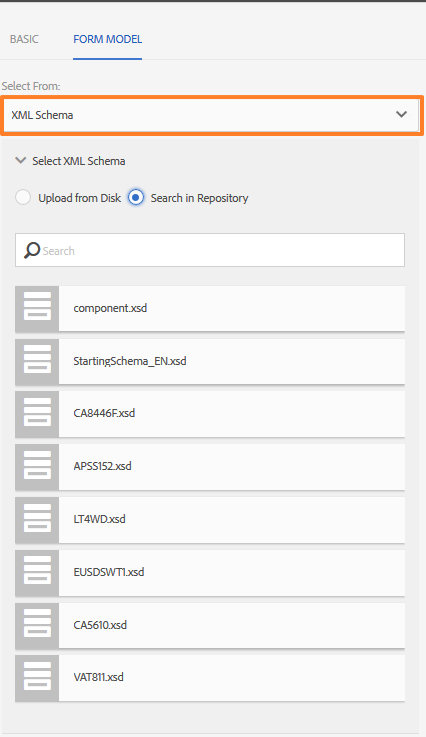The width and height of the screenshot is (426, 737).
Task: Select the component.xsd schema
Action: [210, 309]
